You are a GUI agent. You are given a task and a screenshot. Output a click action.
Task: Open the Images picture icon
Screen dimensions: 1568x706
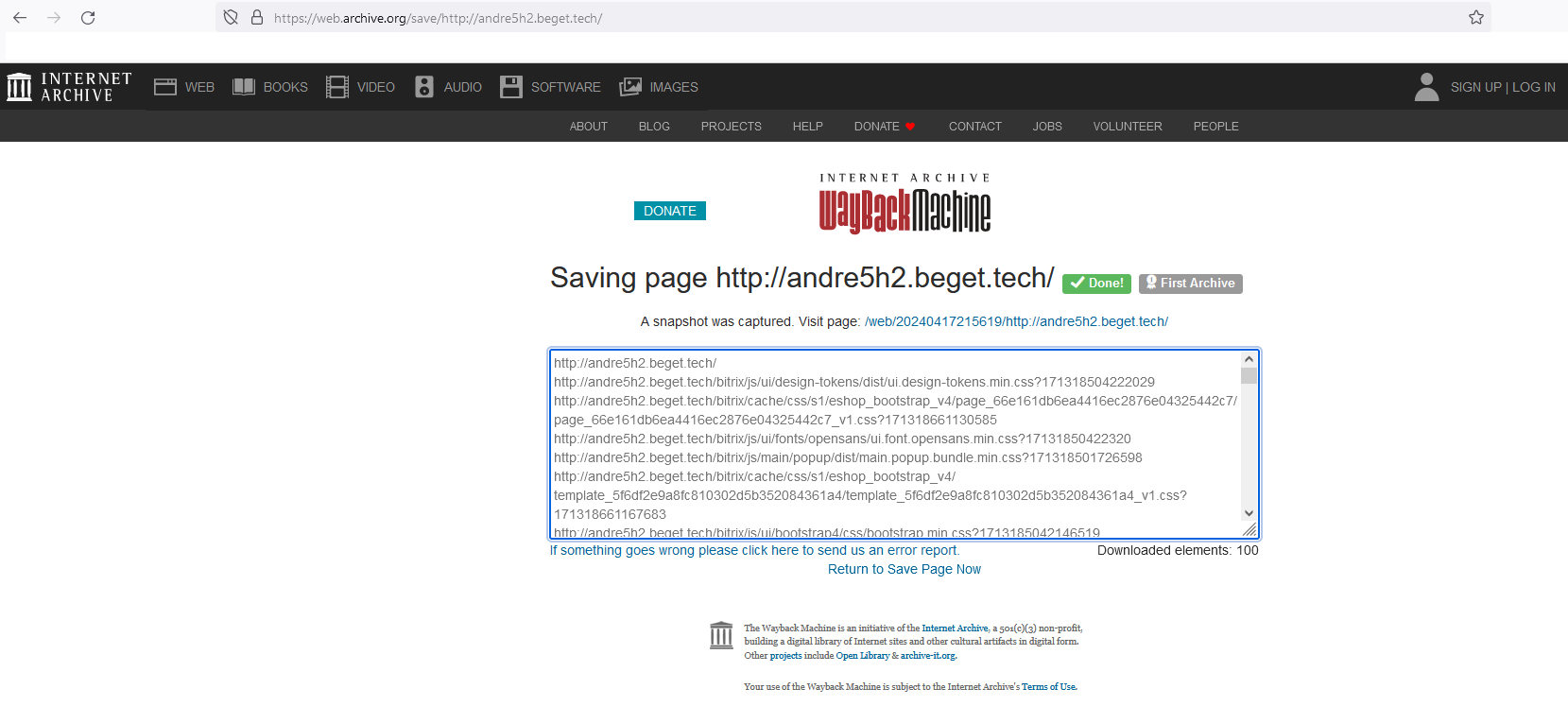630,87
